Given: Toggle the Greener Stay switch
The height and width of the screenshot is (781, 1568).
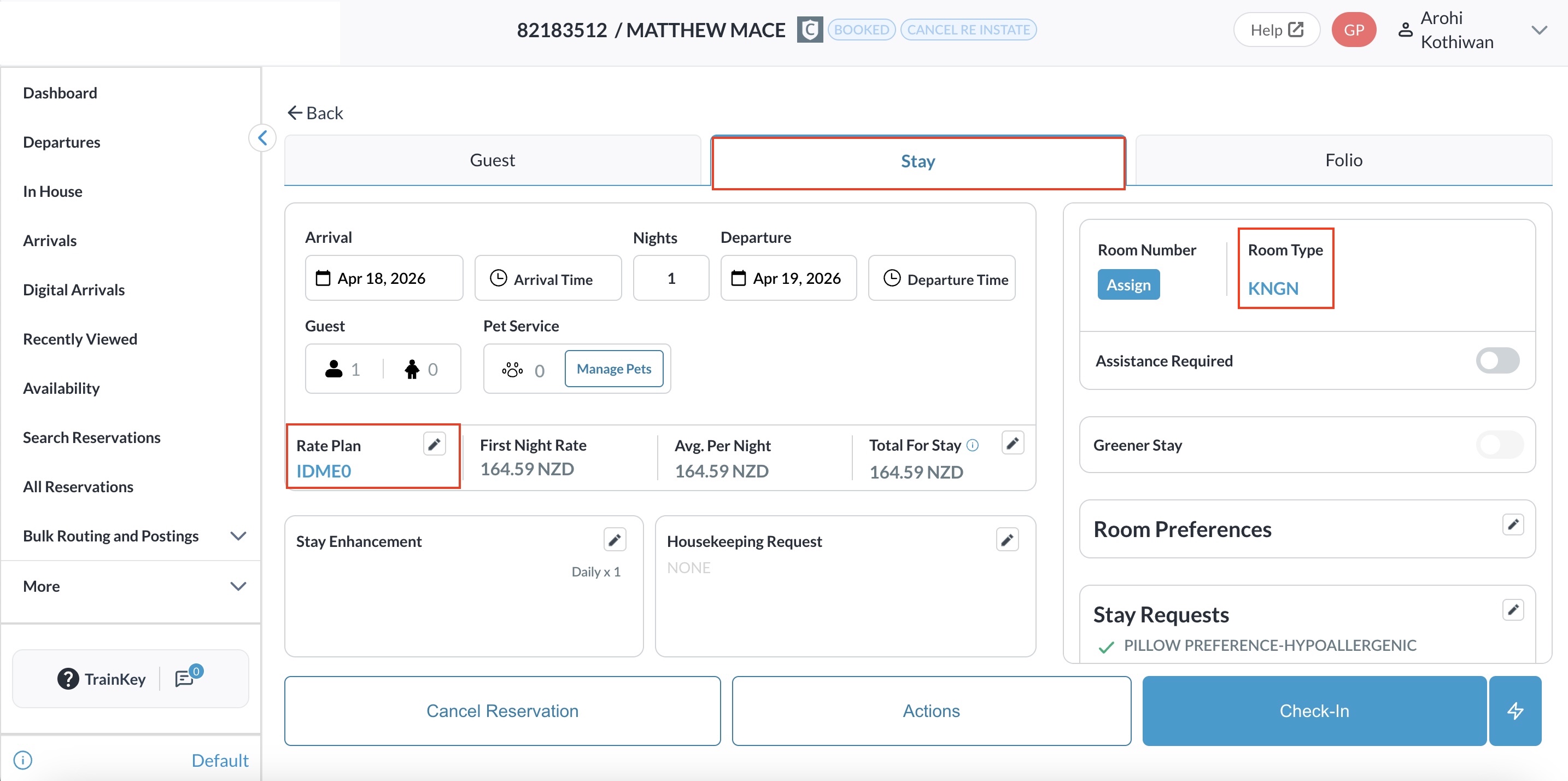Looking at the screenshot, I should [1499, 445].
